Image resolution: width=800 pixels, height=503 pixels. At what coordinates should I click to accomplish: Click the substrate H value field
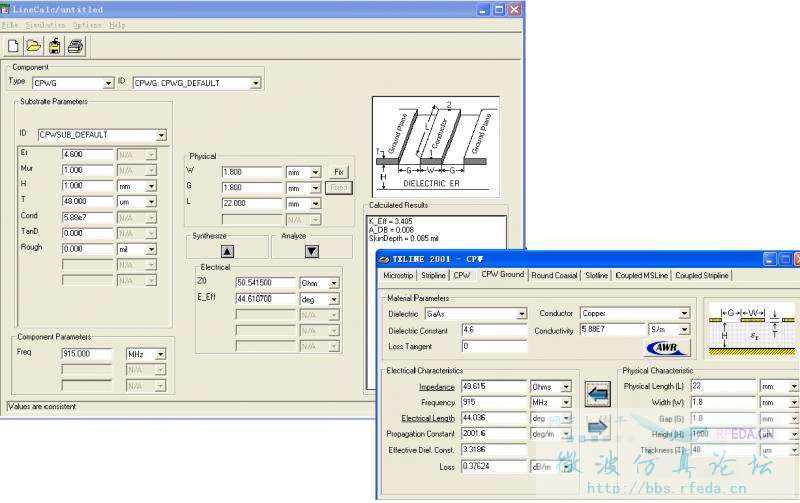[x=88, y=186]
